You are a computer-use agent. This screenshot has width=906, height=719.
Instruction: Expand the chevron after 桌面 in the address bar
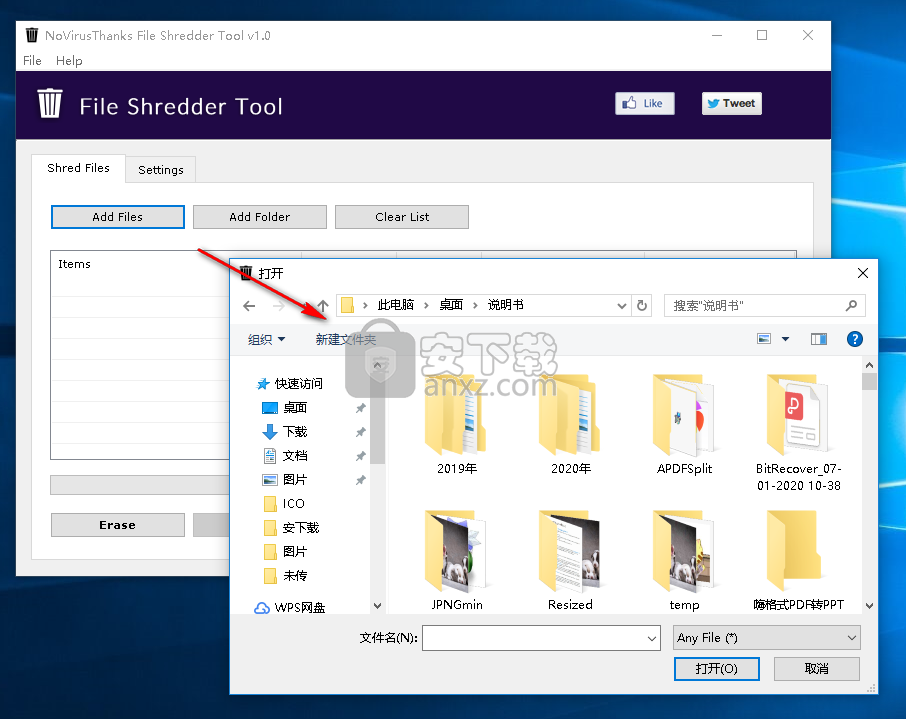tap(475, 305)
